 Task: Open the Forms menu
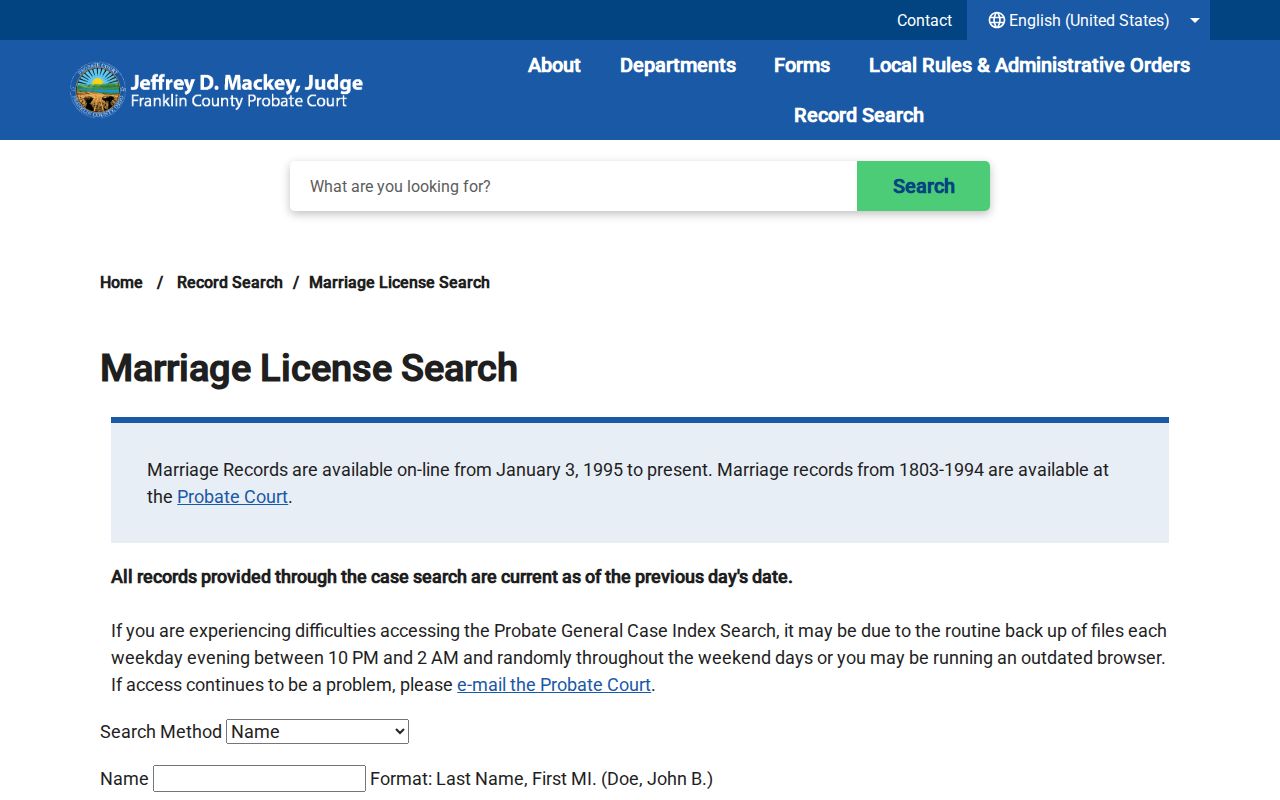[802, 65]
